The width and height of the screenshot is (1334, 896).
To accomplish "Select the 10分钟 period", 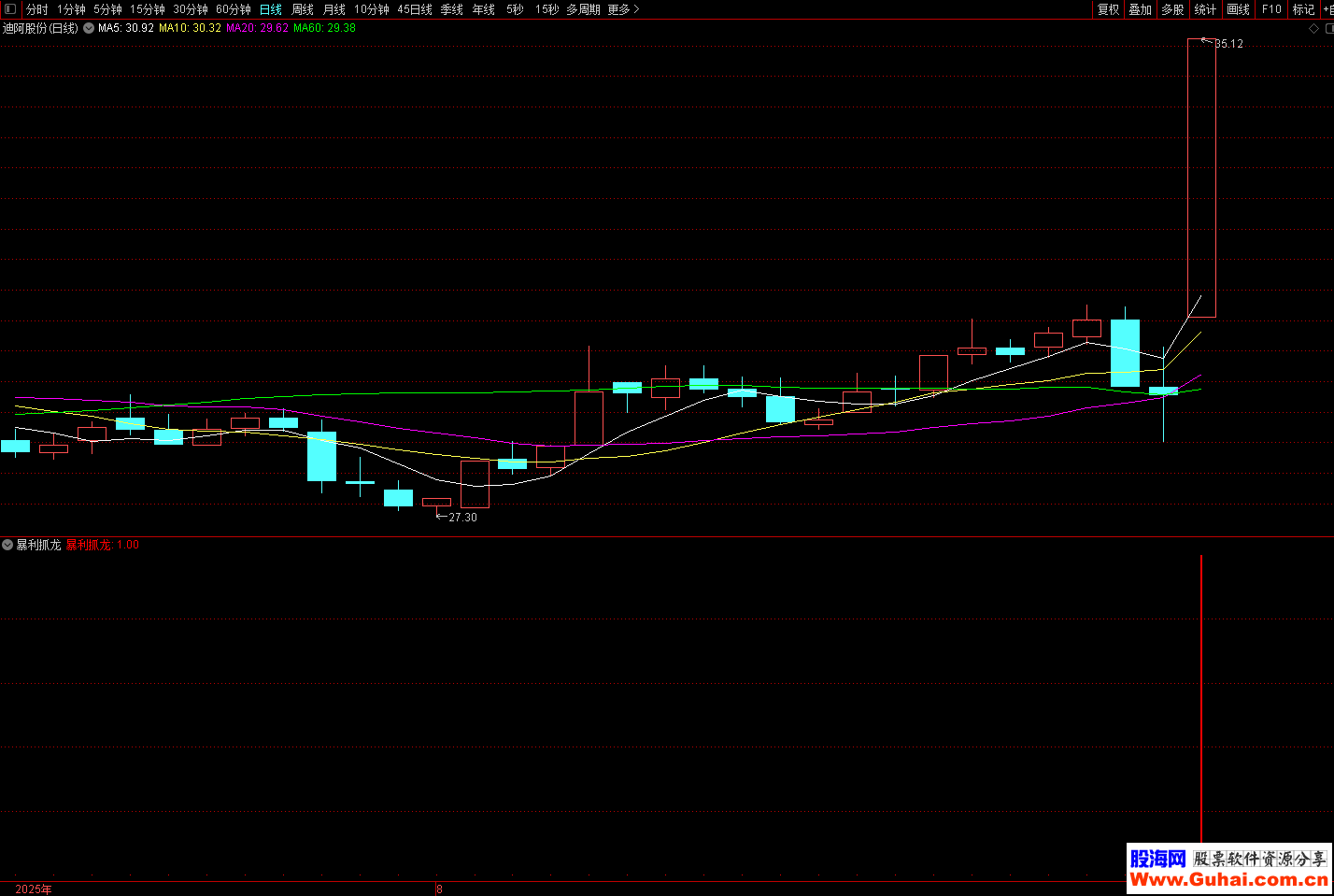I will (372, 9).
